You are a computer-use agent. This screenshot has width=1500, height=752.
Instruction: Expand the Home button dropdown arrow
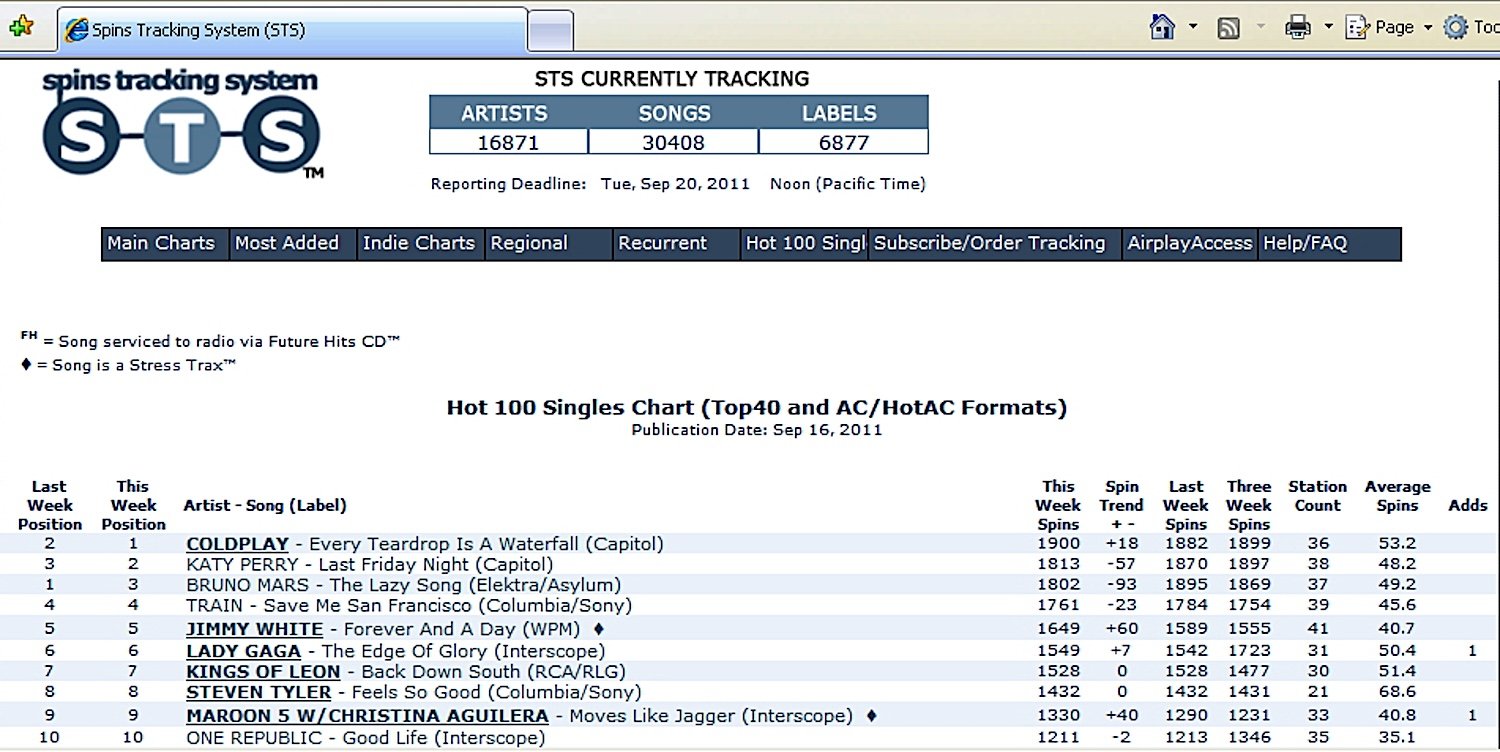click(x=1193, y=27)
